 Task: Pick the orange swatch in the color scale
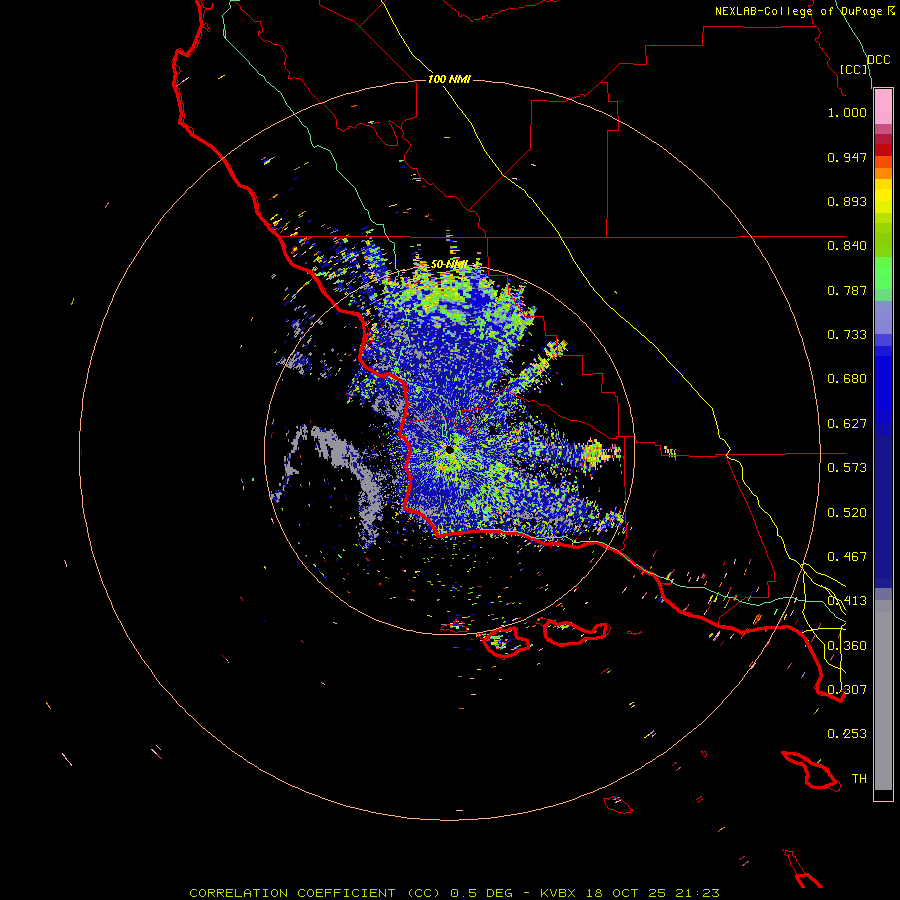(883, 173)
